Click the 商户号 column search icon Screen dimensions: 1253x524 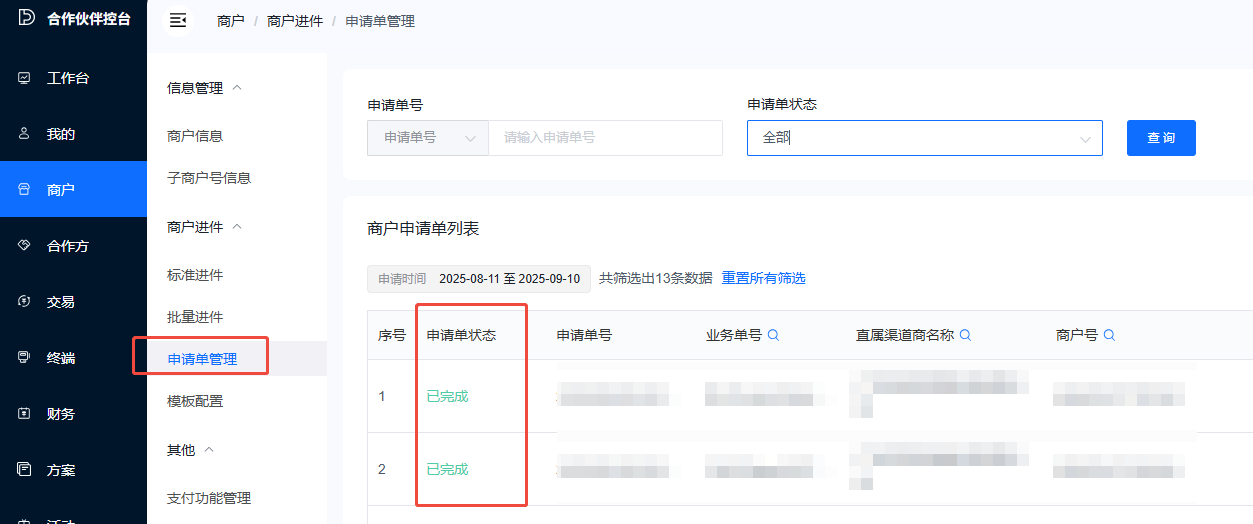1109,335
